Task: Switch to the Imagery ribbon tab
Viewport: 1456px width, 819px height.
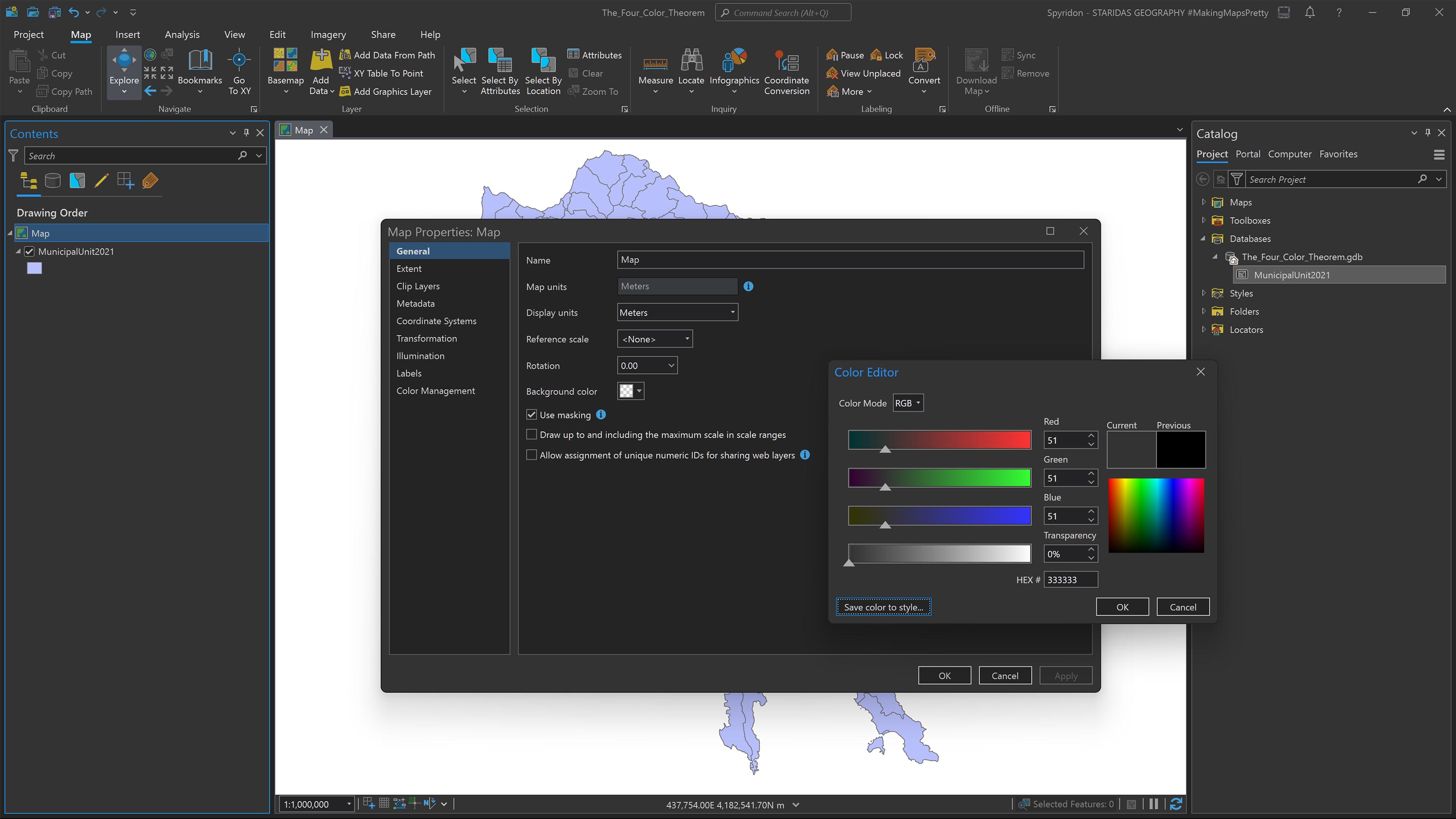Action: tap(328, 35)
